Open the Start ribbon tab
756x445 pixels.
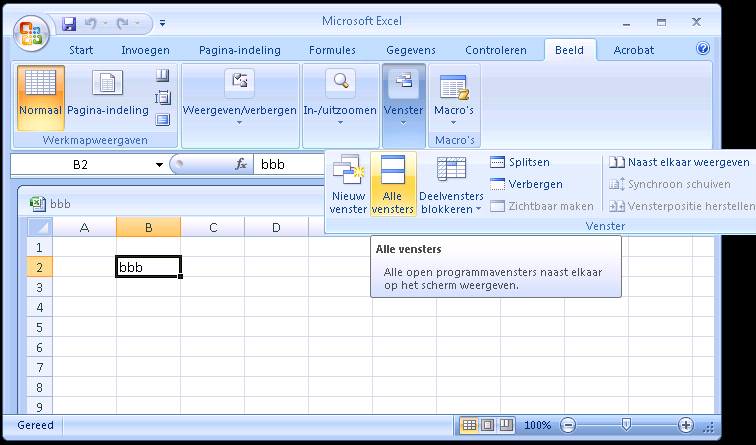(81, 50)
